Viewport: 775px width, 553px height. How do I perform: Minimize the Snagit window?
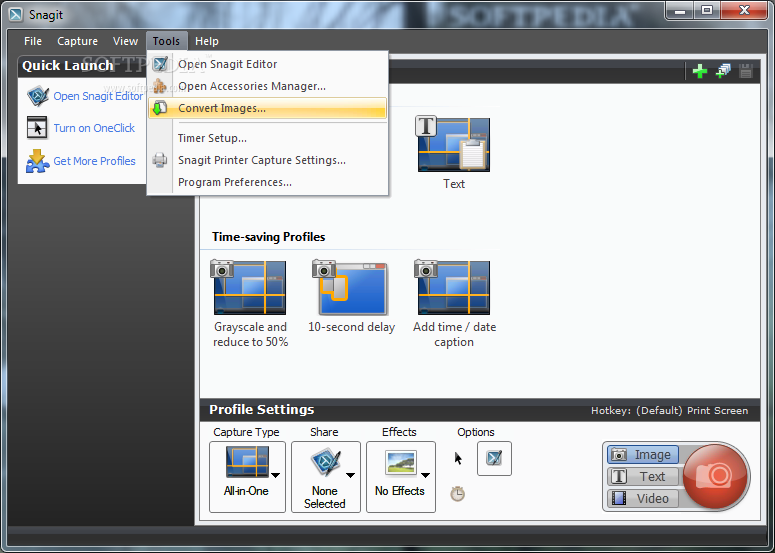[x=680, y=11]
